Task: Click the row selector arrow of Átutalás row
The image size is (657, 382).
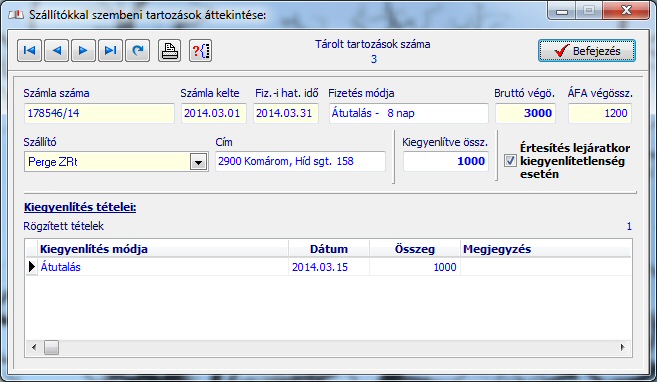Action: (32, 267)
